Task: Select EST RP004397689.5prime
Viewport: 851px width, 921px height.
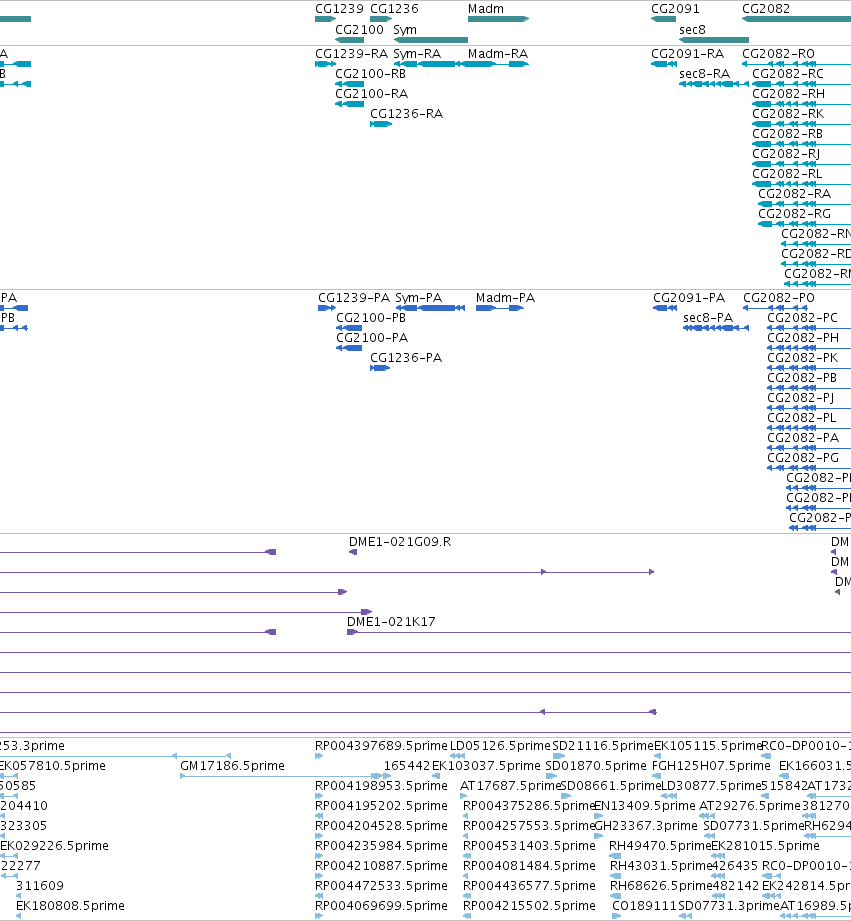Action: [x=319, y=756]
